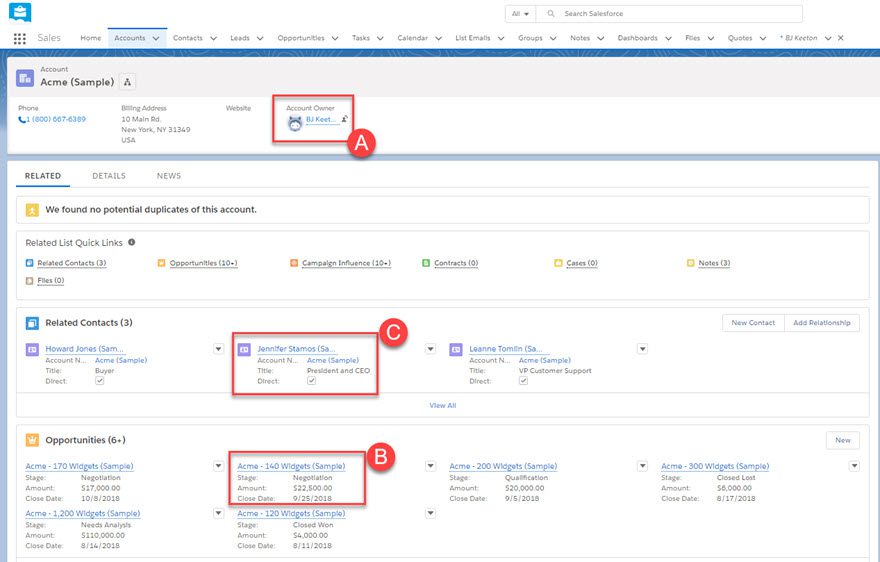This screenshot has width=880, height=562.
Task: Click the Account Owner avatar image
Action: click(x=295, y=123)
